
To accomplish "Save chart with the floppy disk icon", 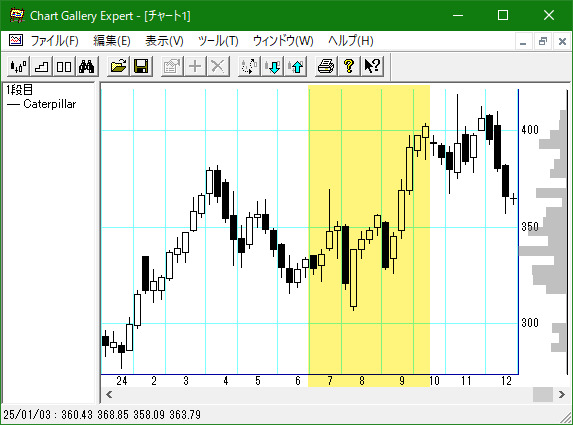I will pos(141,67).
